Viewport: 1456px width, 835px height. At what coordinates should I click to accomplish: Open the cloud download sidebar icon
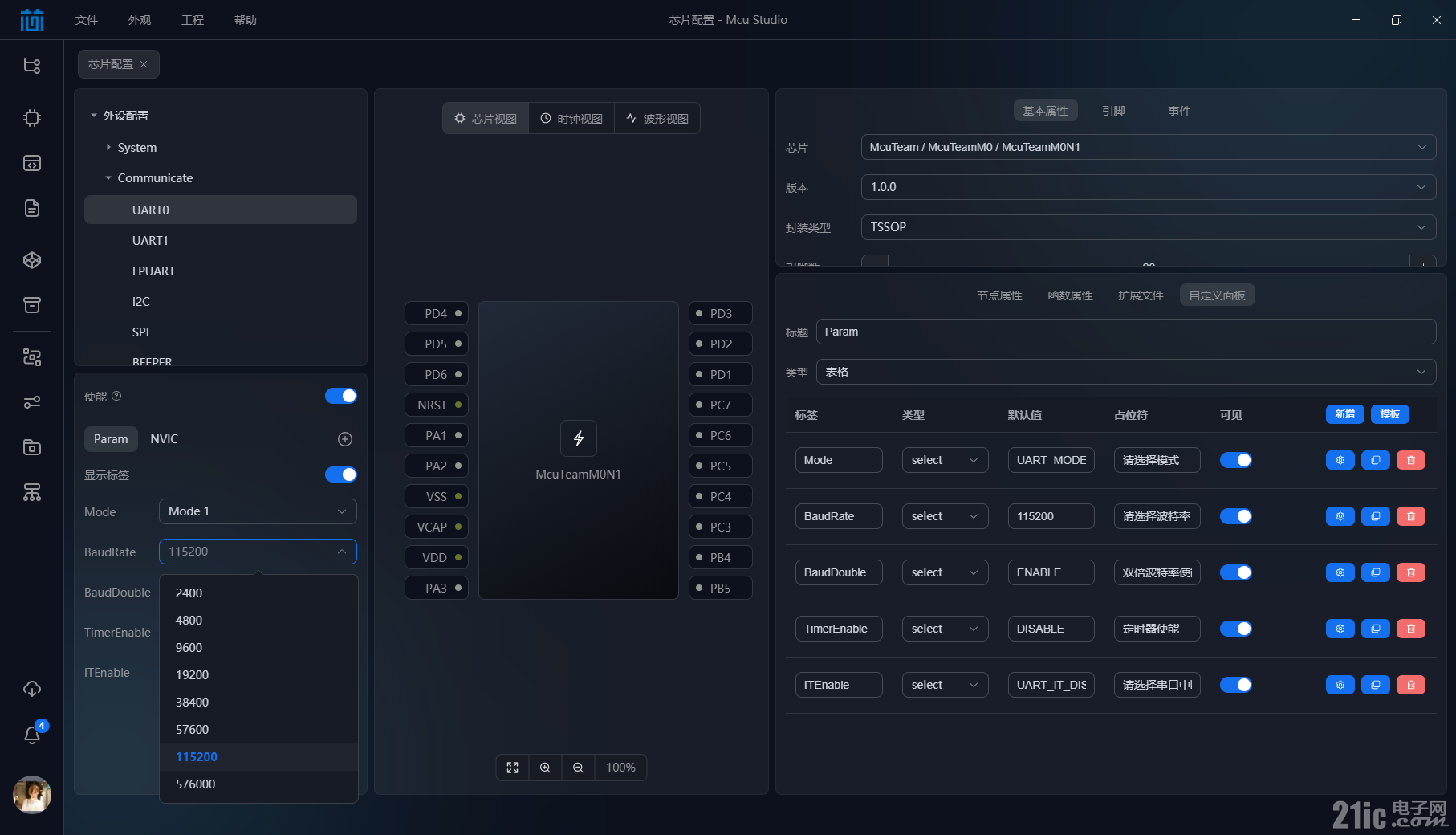(x=32, y=689)
